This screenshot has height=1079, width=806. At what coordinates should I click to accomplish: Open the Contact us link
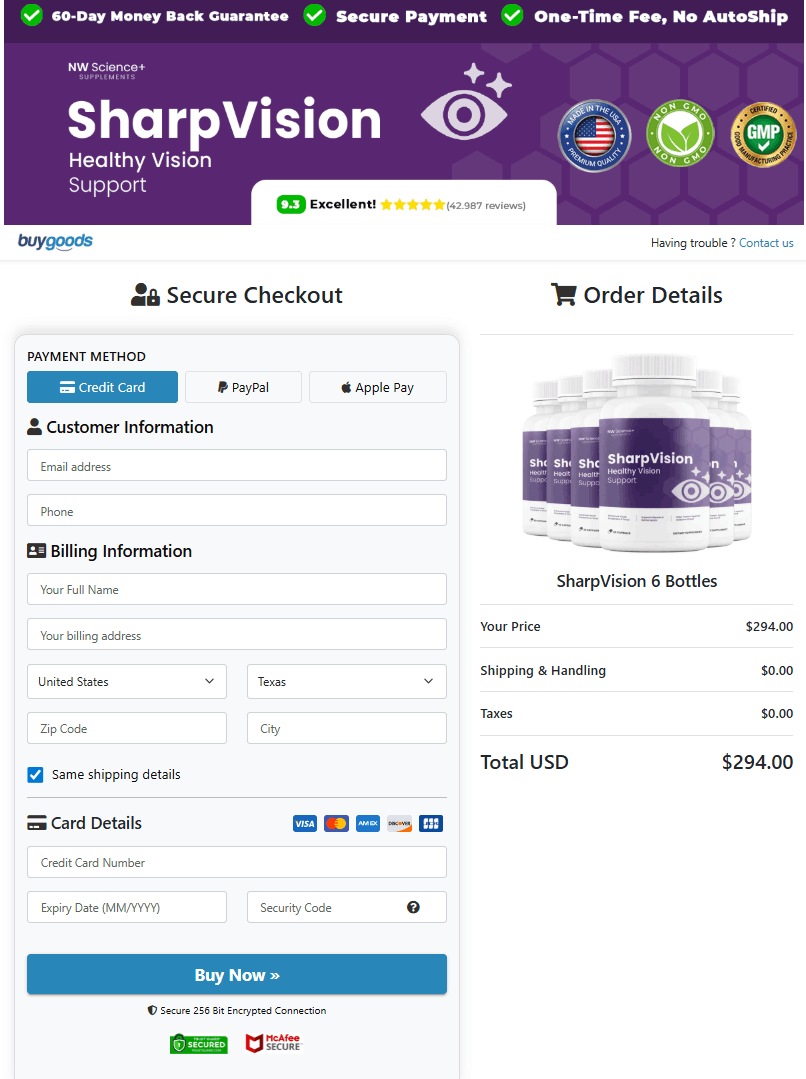click(766, 243)
